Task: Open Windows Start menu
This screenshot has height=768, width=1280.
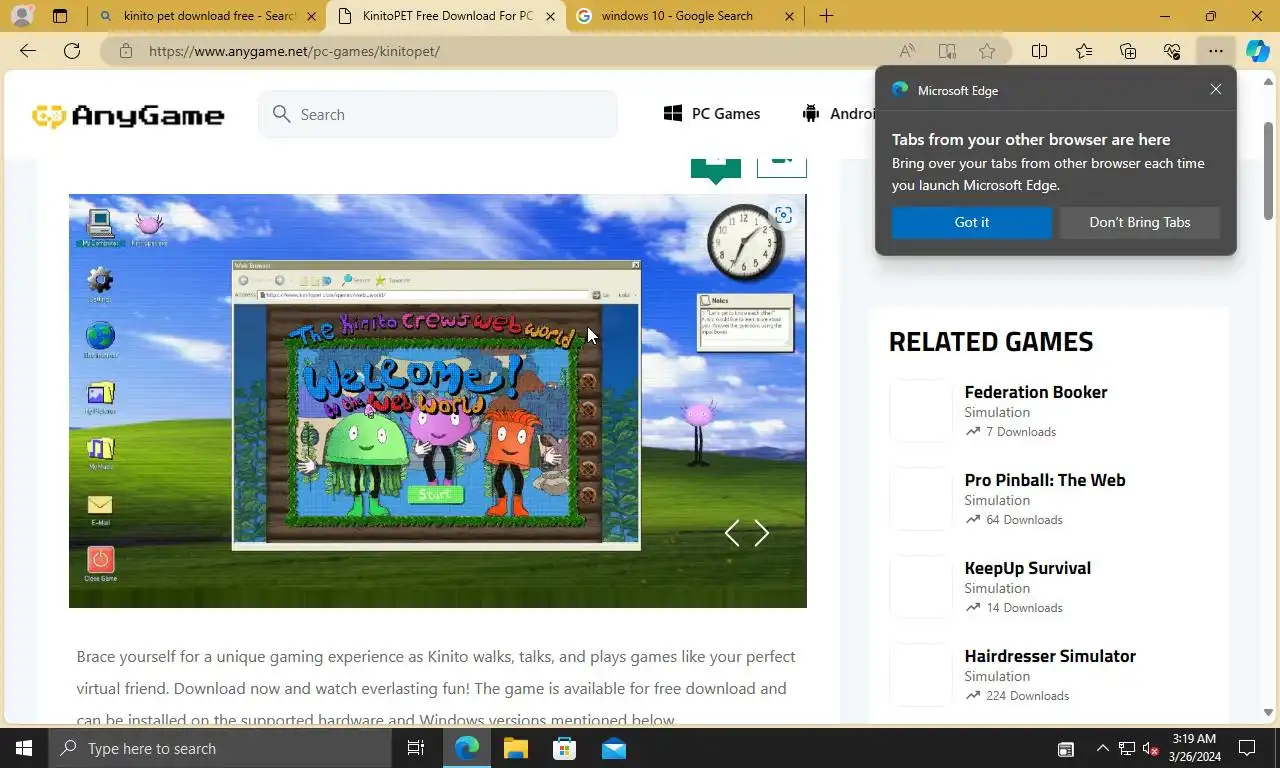Action: click(x=23, y=748)
